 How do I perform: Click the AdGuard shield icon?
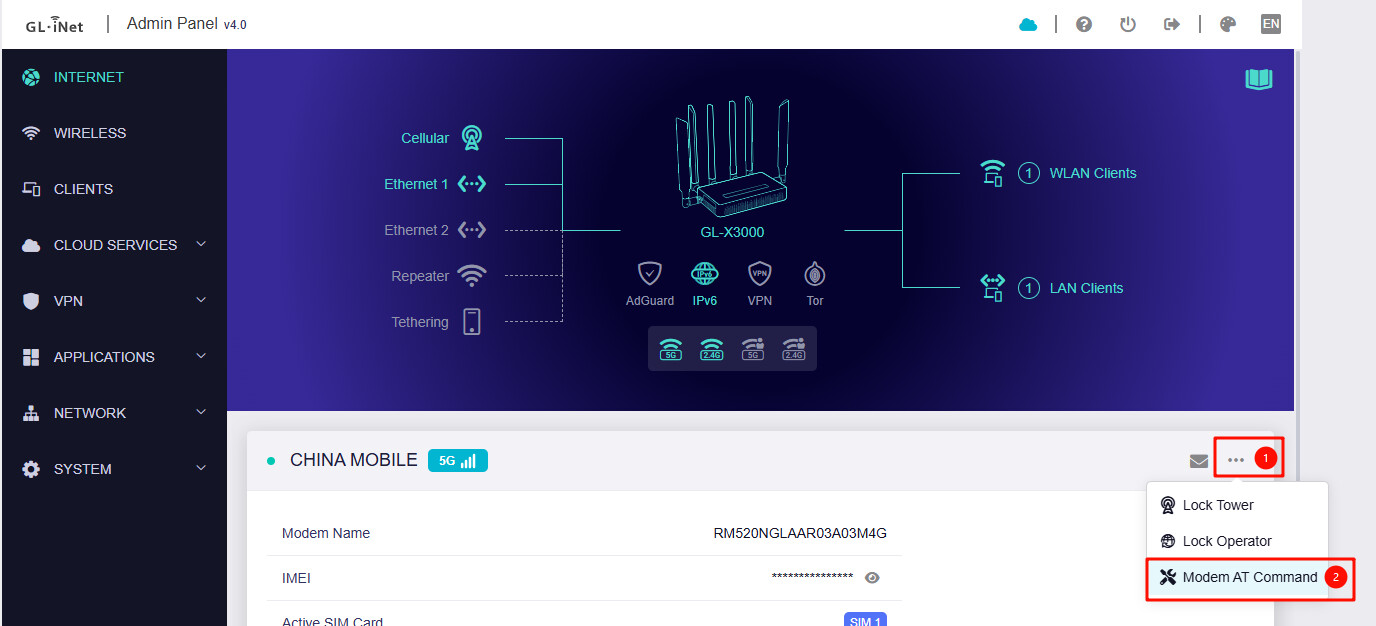click(x=650, y=273)
